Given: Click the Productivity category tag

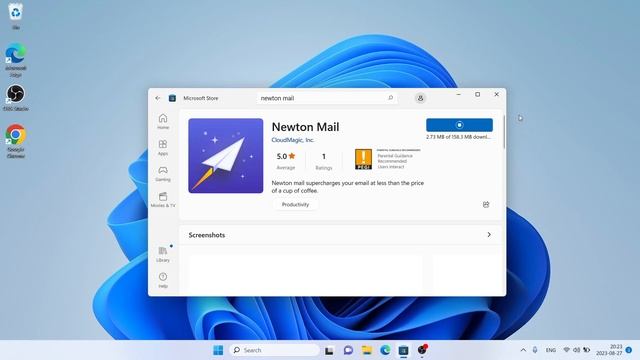Looking at the screenshot, I should (x=295, y=204).
